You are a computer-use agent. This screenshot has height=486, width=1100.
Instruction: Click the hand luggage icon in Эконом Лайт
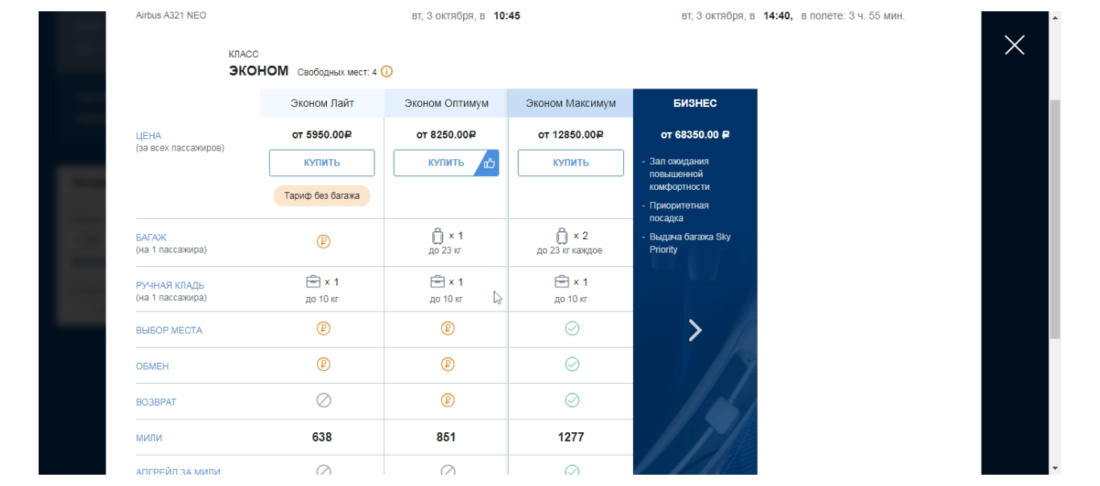[313, 282]
